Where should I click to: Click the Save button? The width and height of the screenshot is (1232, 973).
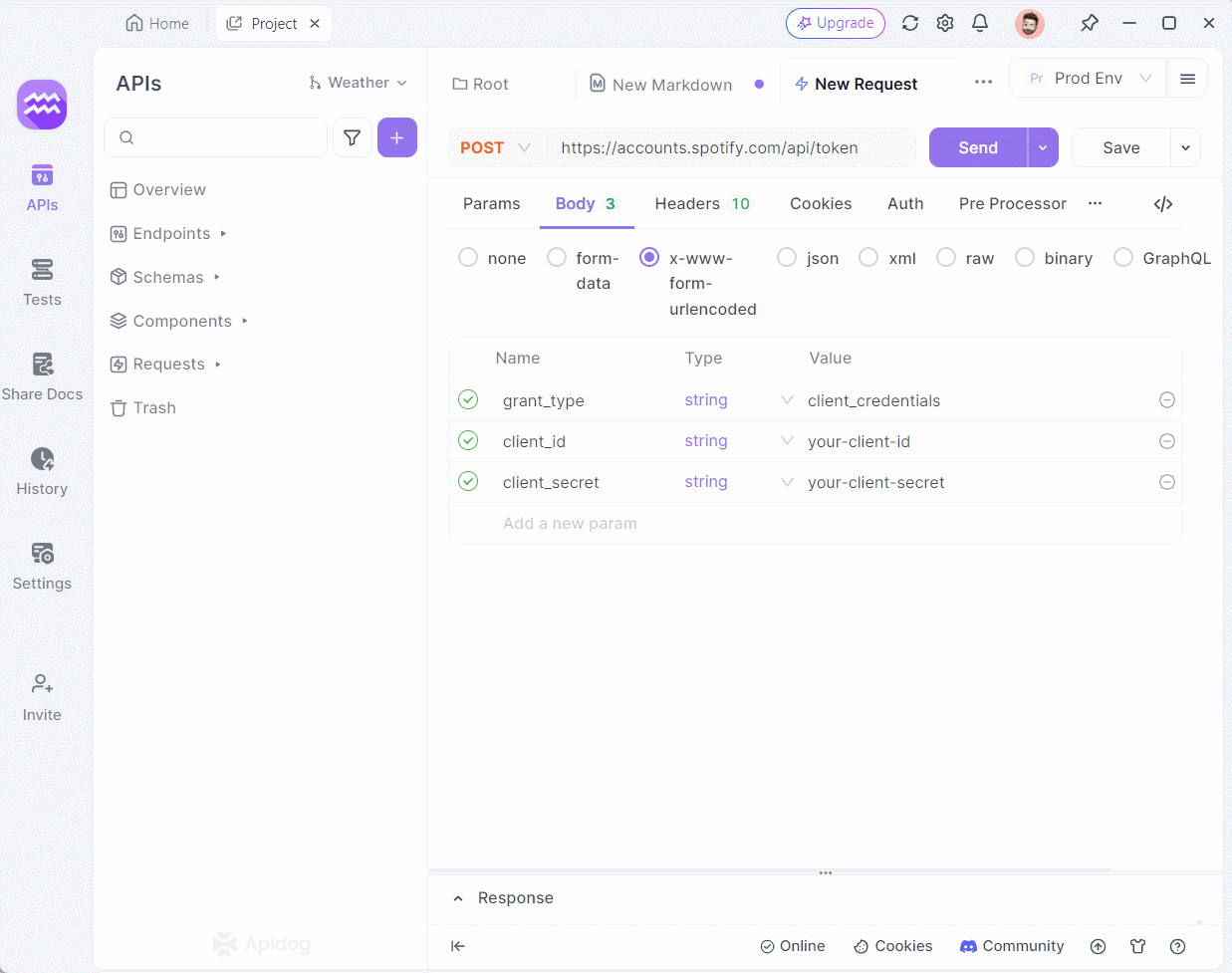[1121, 147]
